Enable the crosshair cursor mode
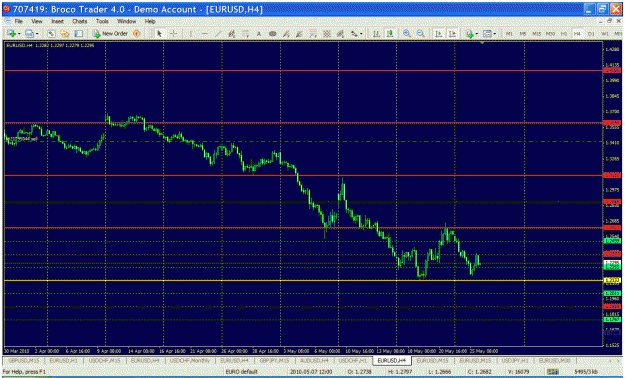Image resolution: width=625 pixels, height=378 pixels. coord(173,34)
